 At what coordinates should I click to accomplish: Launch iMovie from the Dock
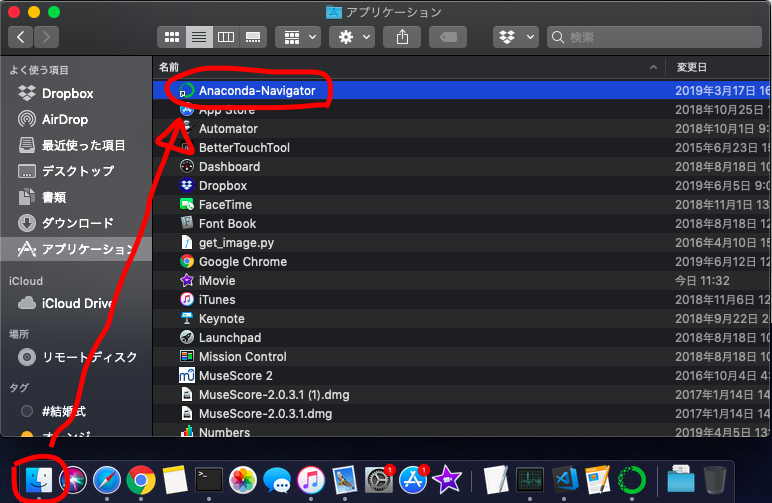[447, 480]
